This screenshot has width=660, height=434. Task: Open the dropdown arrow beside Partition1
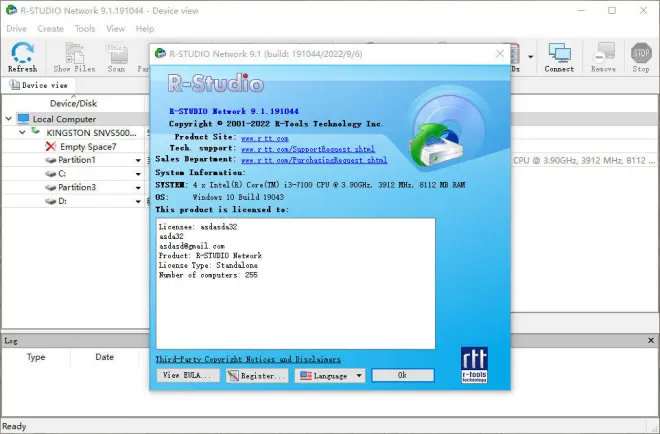(x=138, y=161)
